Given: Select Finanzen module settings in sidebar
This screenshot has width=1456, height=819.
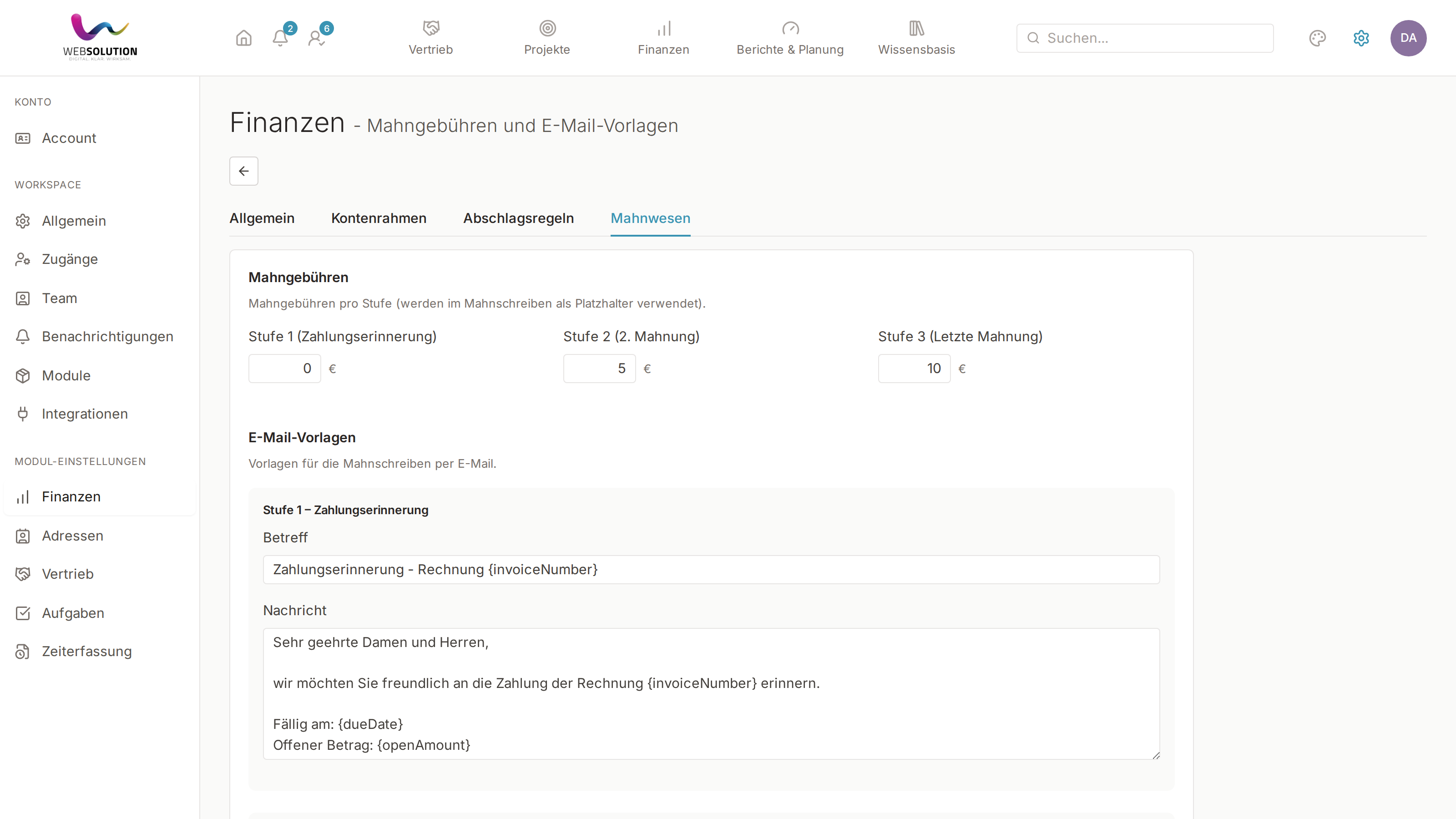Looking at the screenshot, I should (x=100, y=497).
